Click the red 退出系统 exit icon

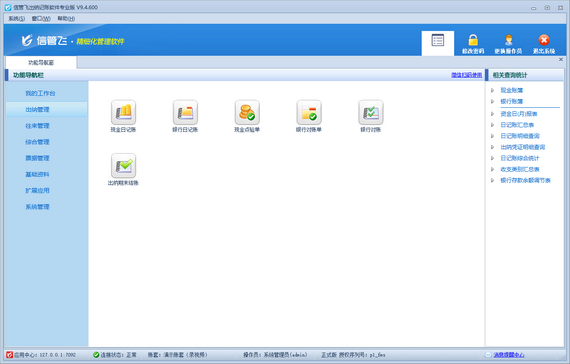click(x=544, y=40)
